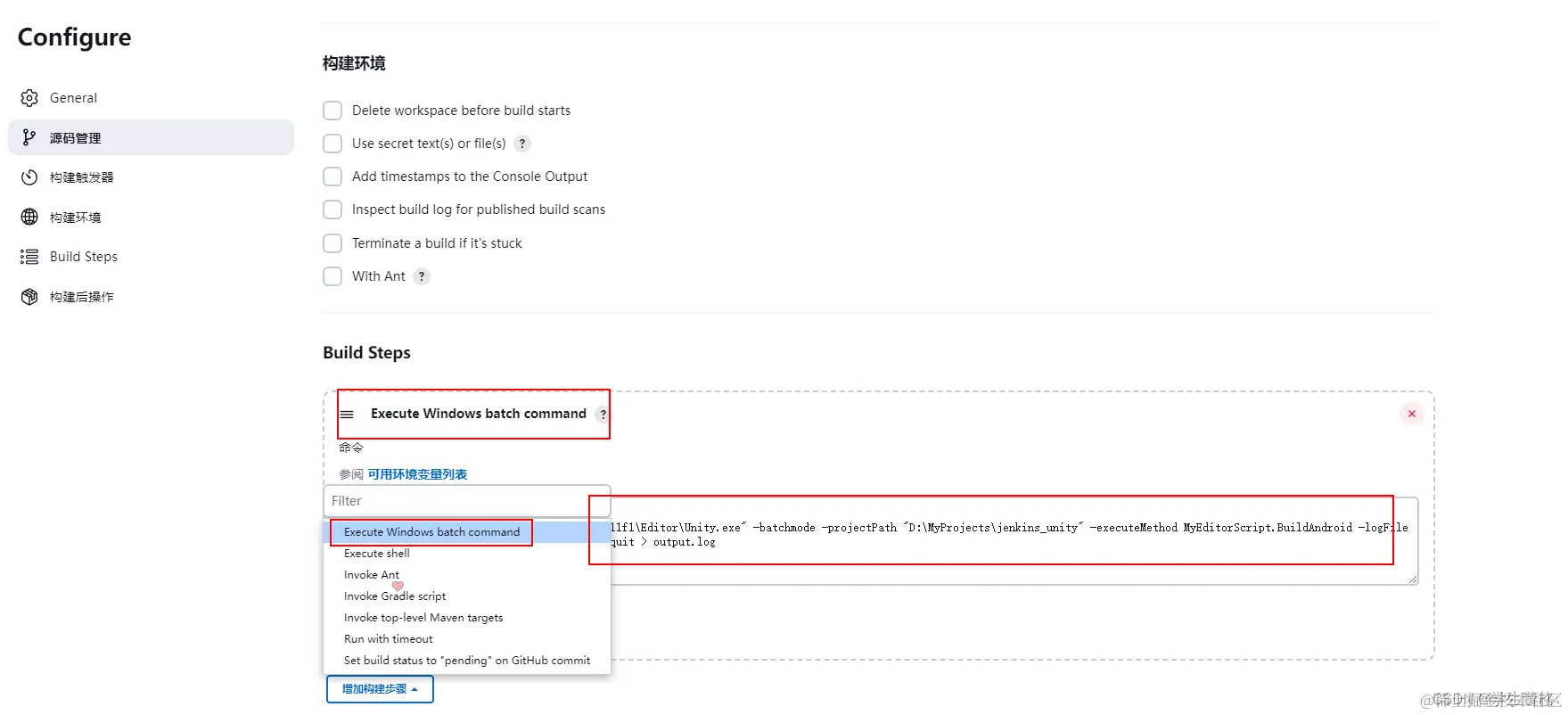Click the help icon next to With Ant
The image size is (1568, 715).
pos(422,276)
